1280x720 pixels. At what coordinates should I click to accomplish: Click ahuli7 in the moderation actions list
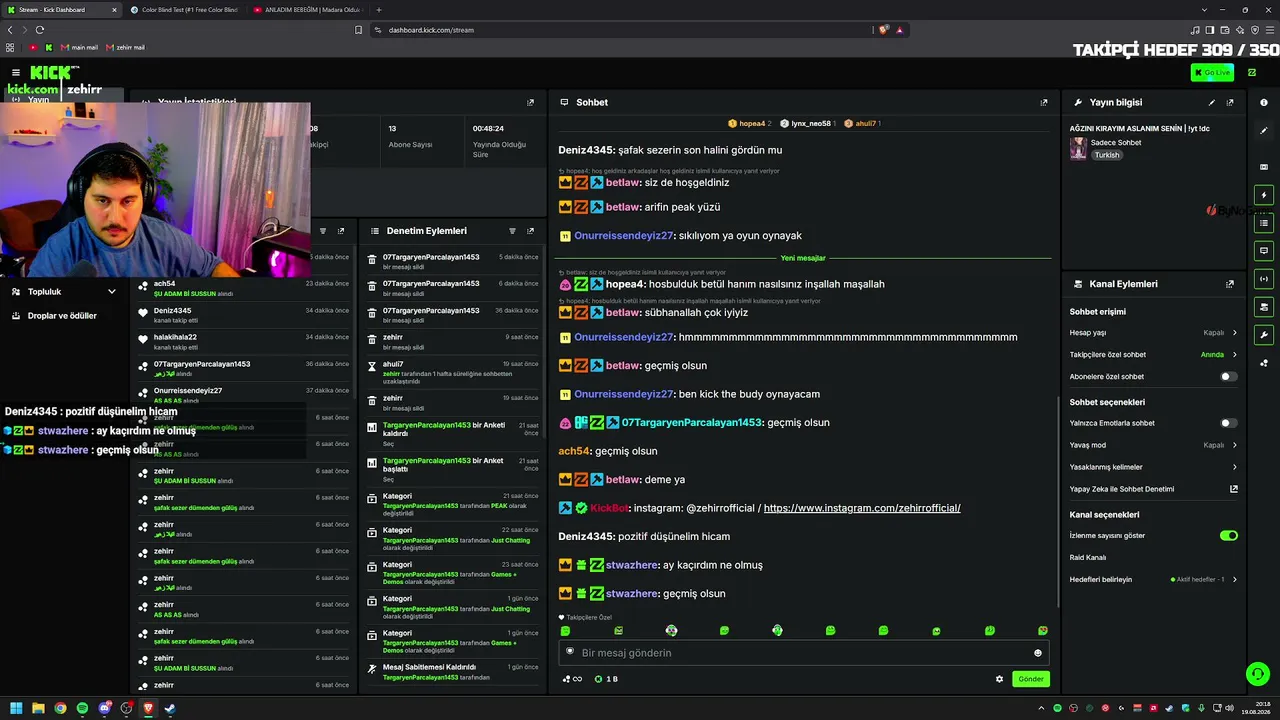pos(393,365)
